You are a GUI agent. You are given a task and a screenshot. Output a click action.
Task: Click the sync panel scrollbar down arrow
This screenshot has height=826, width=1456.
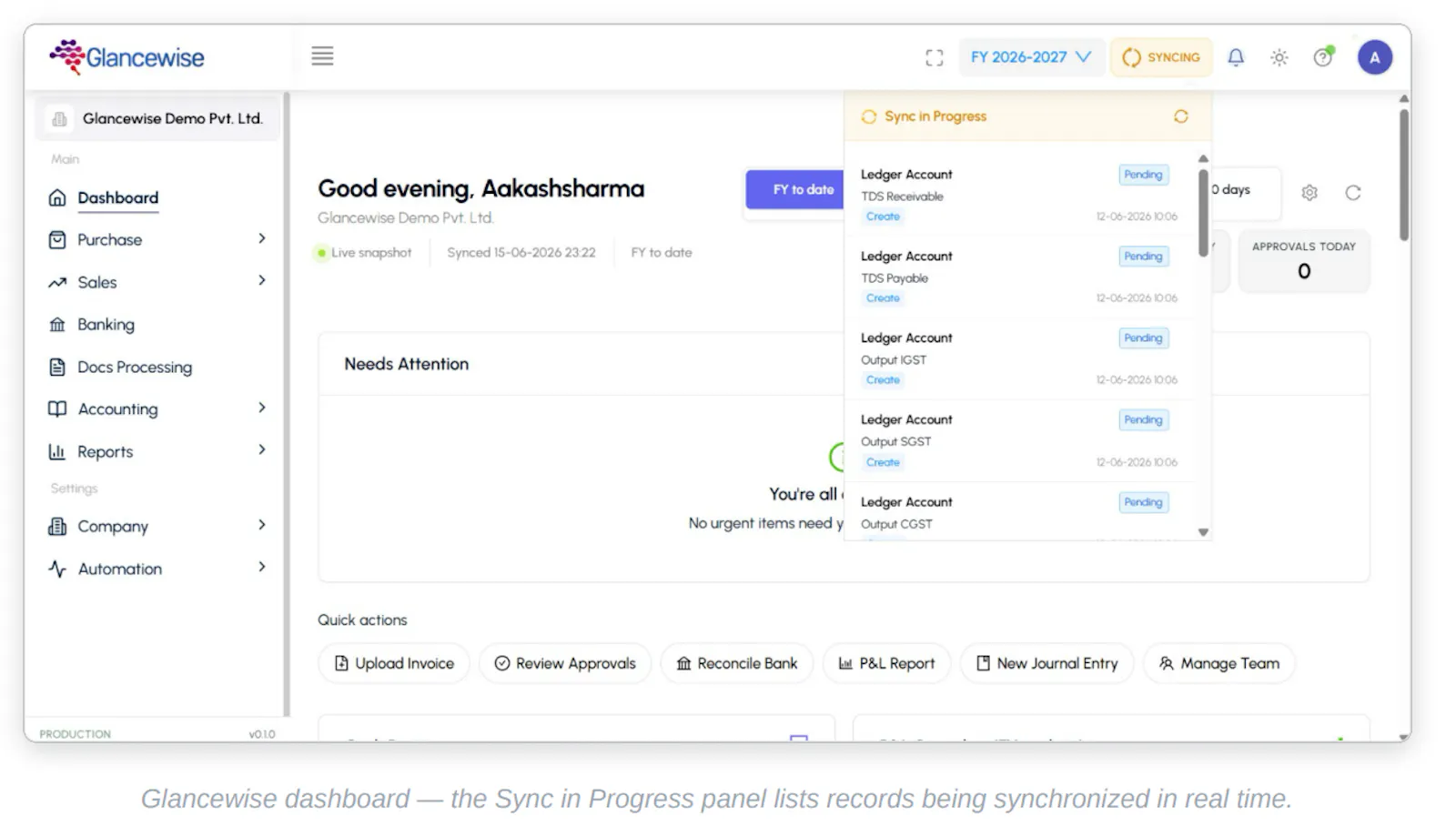(x=1203, y=532)
